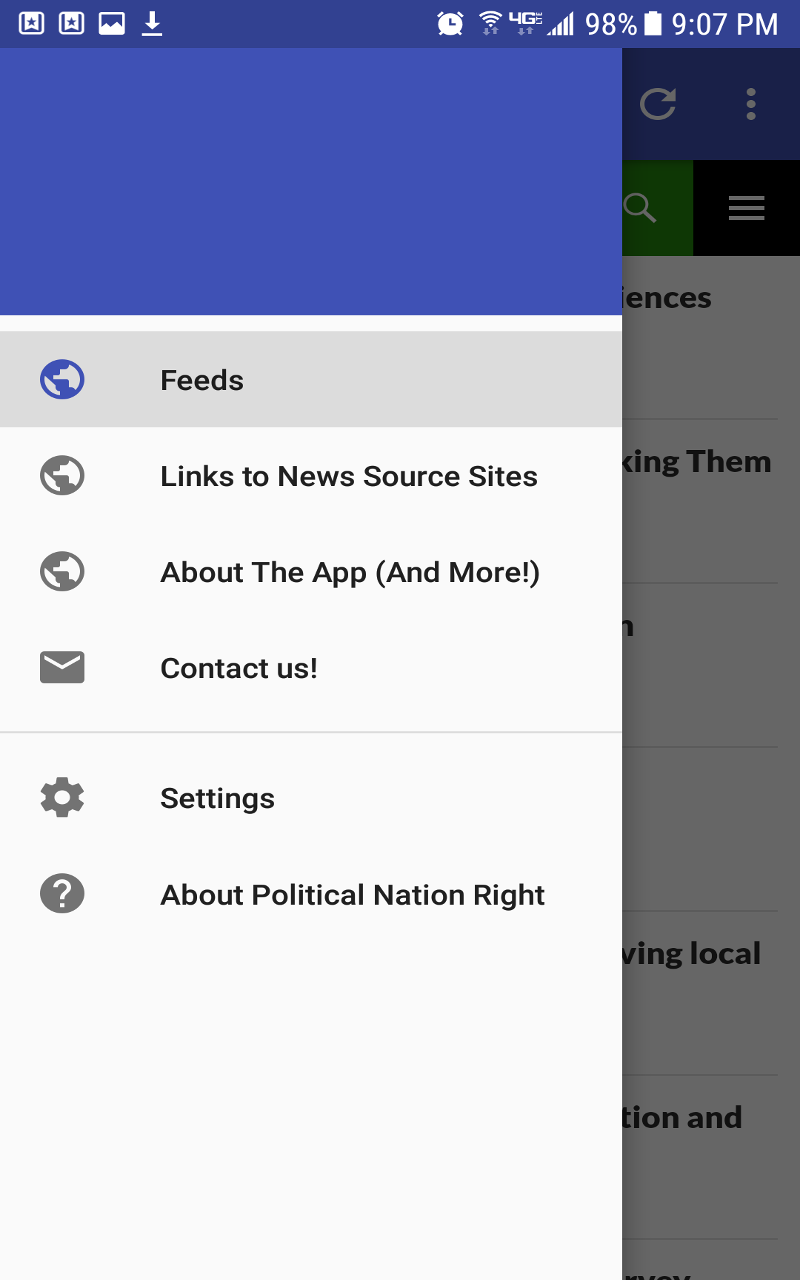Click the globe icon beside About The App

[x=62, y=572]
